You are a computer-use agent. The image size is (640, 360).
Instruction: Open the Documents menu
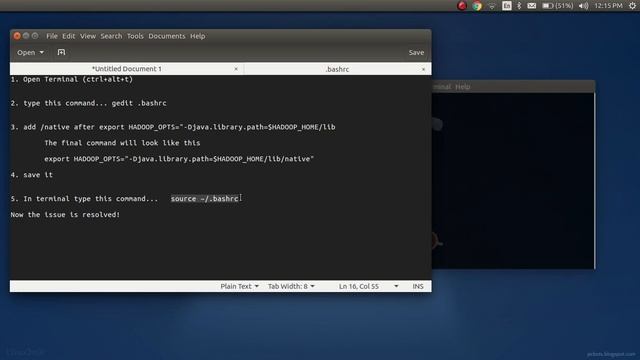(167, 36)
